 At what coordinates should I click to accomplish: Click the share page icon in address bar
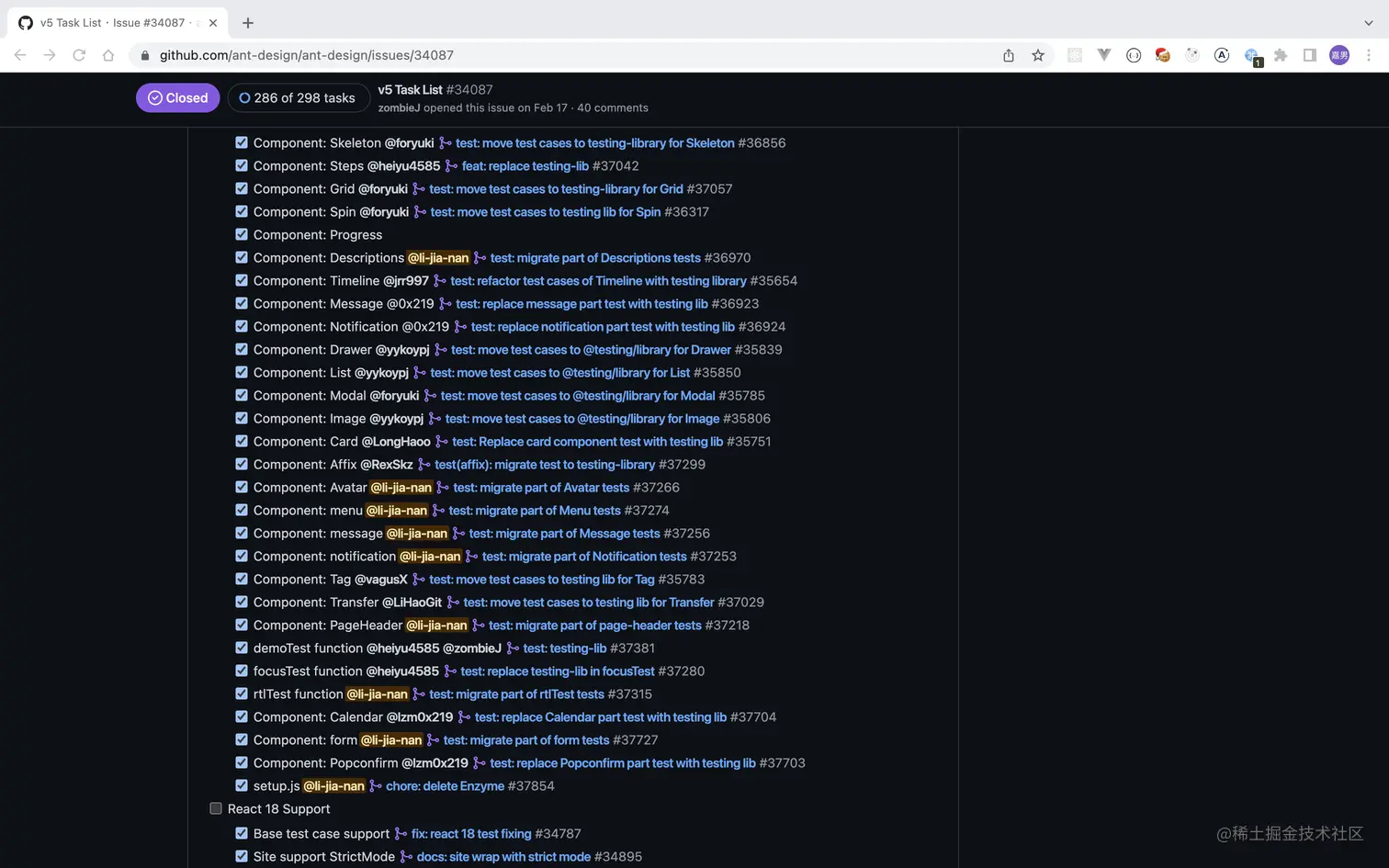[1009, 55]
